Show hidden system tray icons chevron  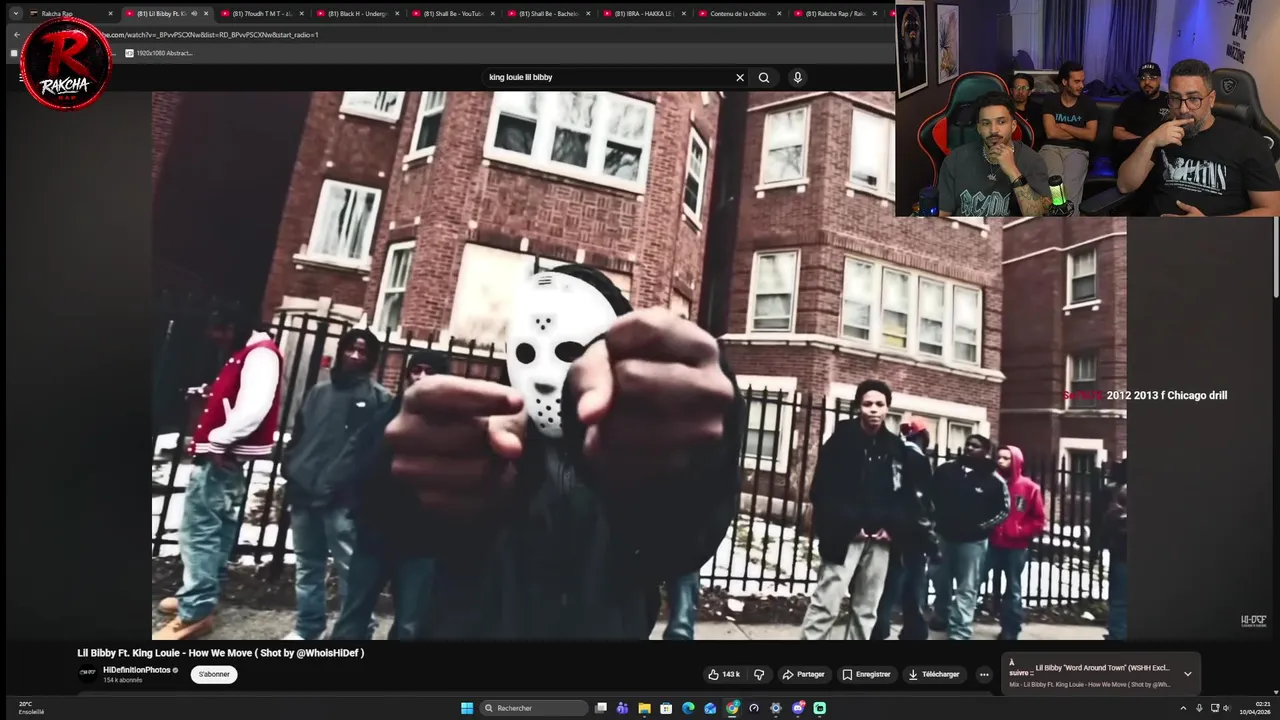click(1183, 708)
